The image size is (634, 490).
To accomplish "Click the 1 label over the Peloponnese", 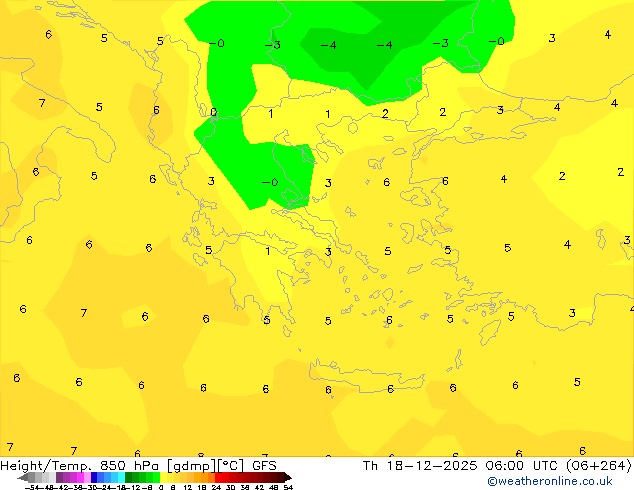I will click(x=267, y=251).
